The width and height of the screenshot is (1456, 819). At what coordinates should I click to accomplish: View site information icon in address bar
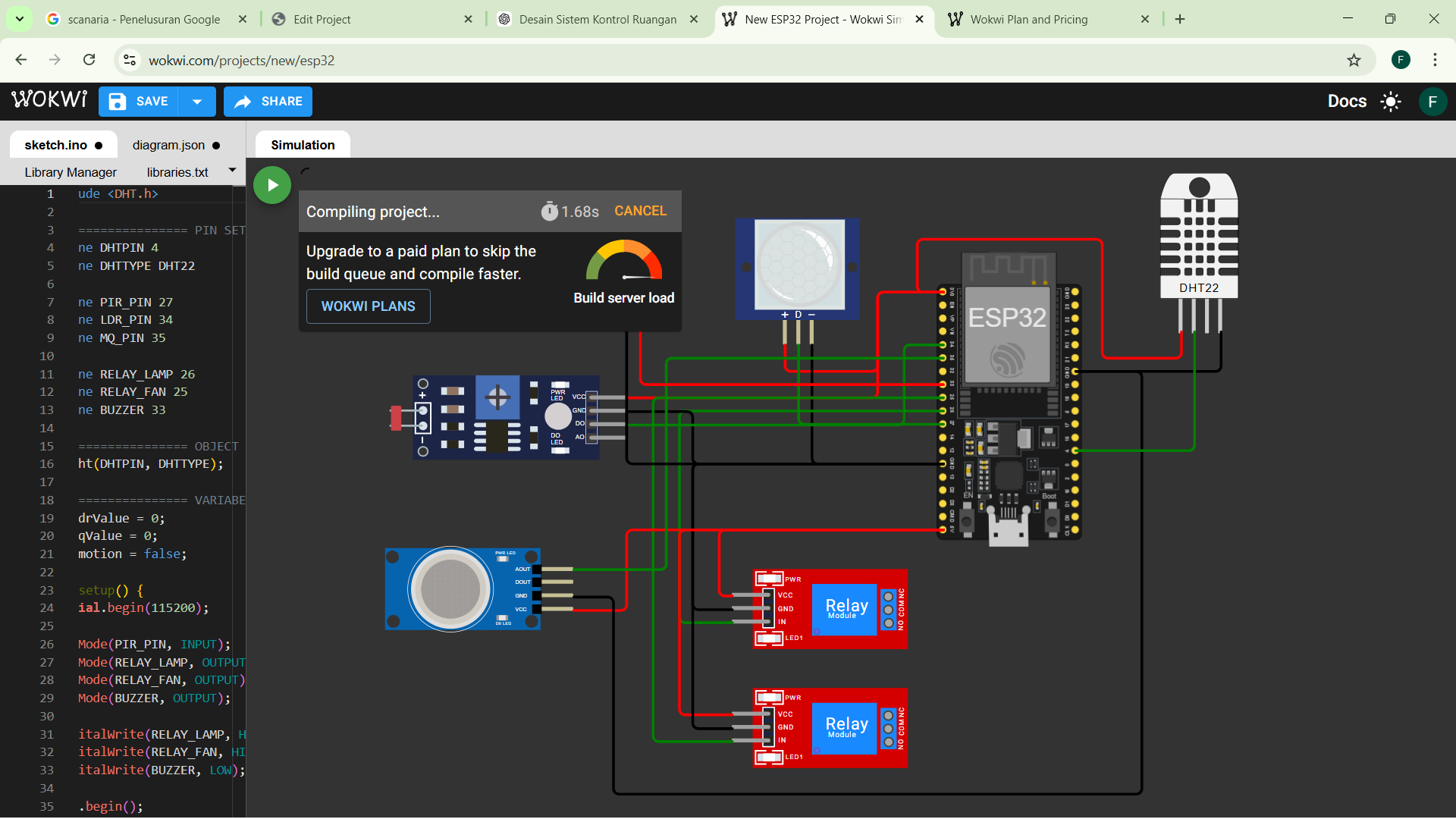(130, 60)
